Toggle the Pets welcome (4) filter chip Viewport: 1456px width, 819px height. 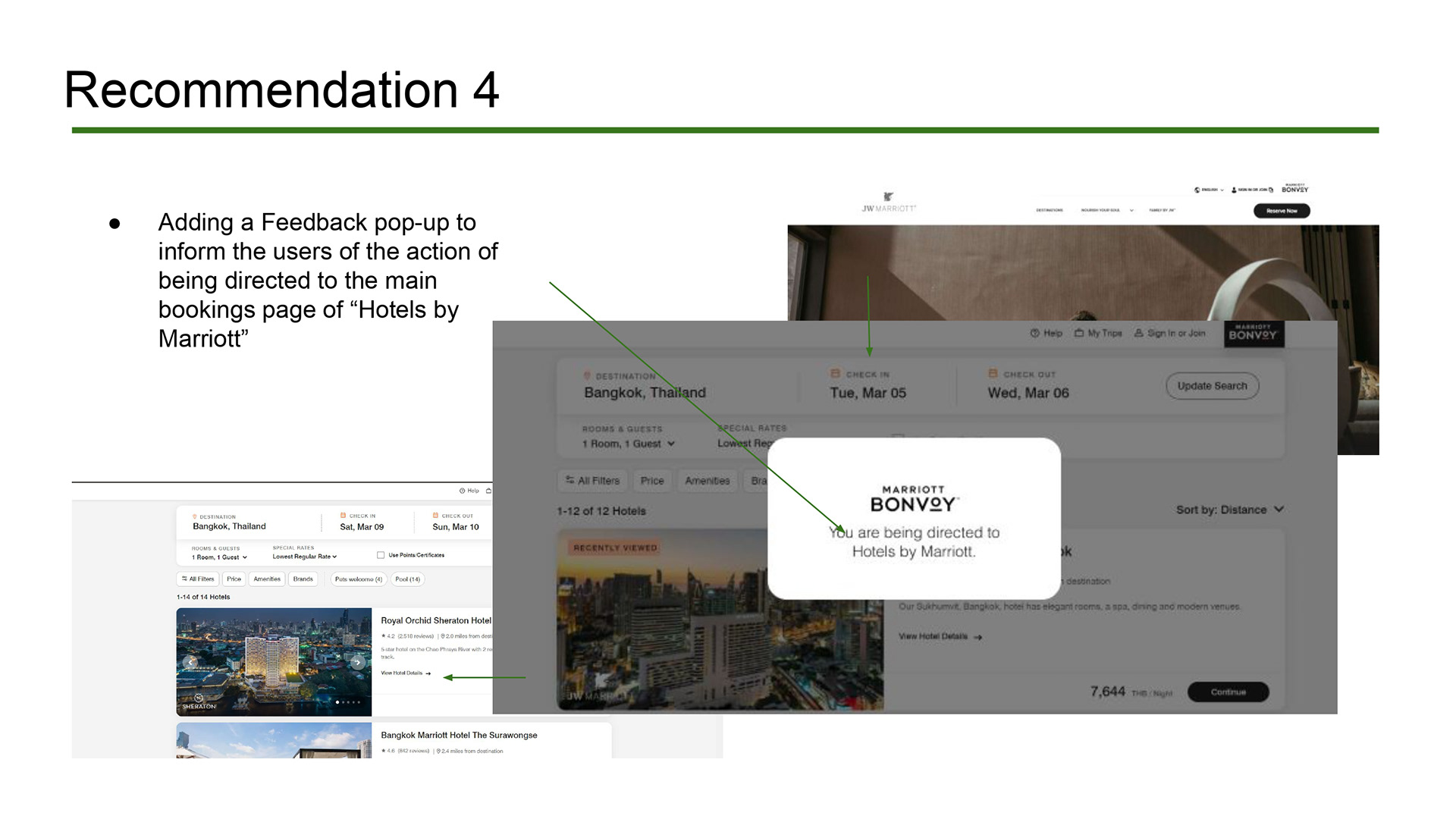pyautogui.click(x=359, y=579)
